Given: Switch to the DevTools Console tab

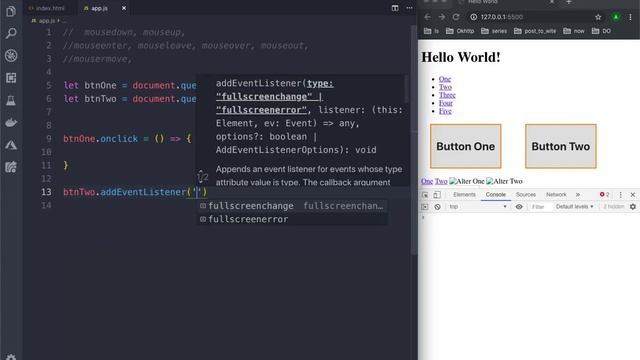Looking at the screenshot, I should pyautogui.click(x=496, y=195).
